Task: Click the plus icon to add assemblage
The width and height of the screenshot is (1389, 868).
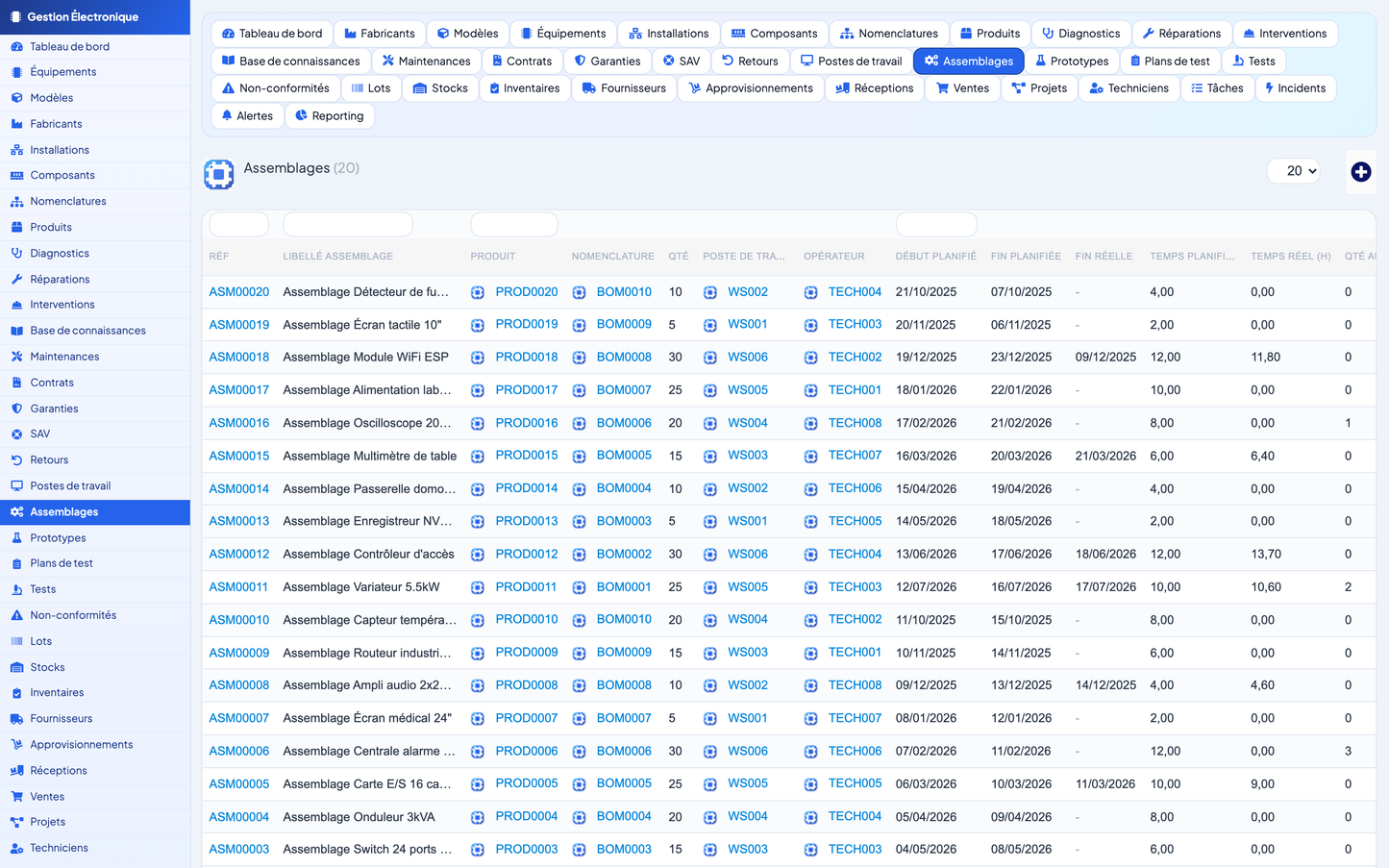Action: [x=1360, y=172]
